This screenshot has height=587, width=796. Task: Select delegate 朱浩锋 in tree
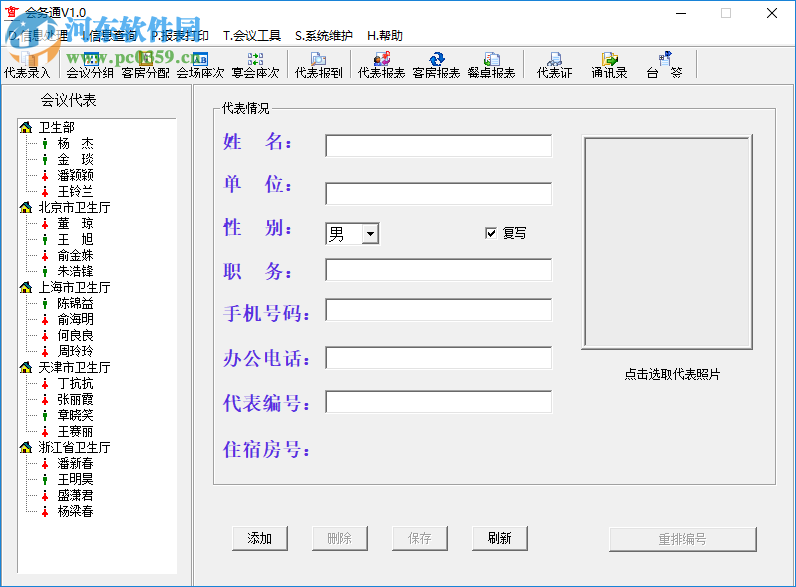pos(75,271)
